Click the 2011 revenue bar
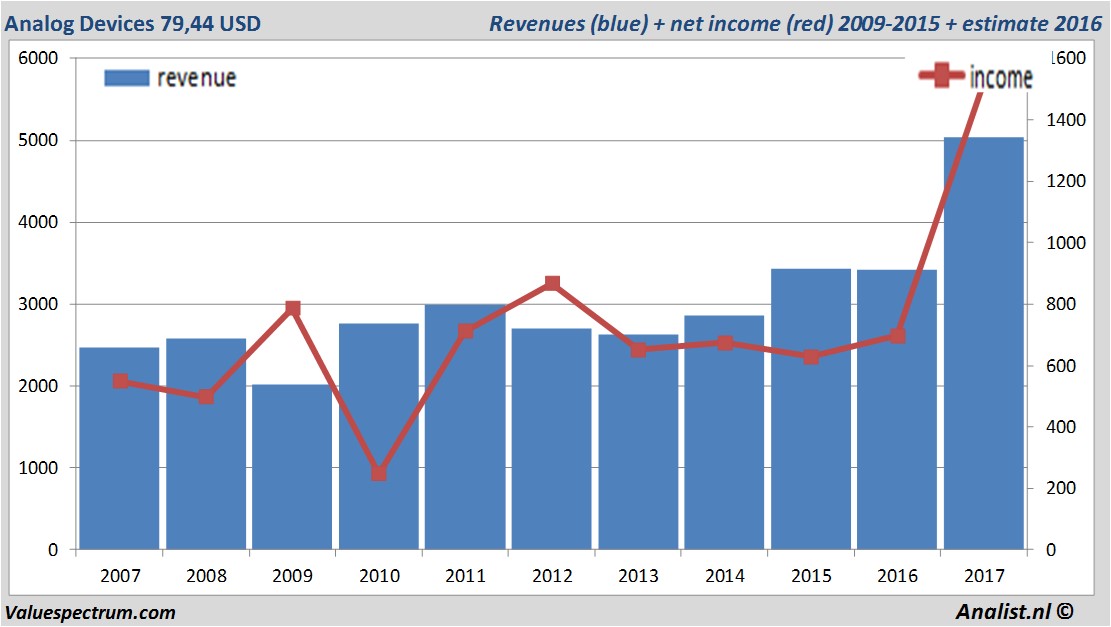The image size is (1111, 627). click(x=466, y=427)
